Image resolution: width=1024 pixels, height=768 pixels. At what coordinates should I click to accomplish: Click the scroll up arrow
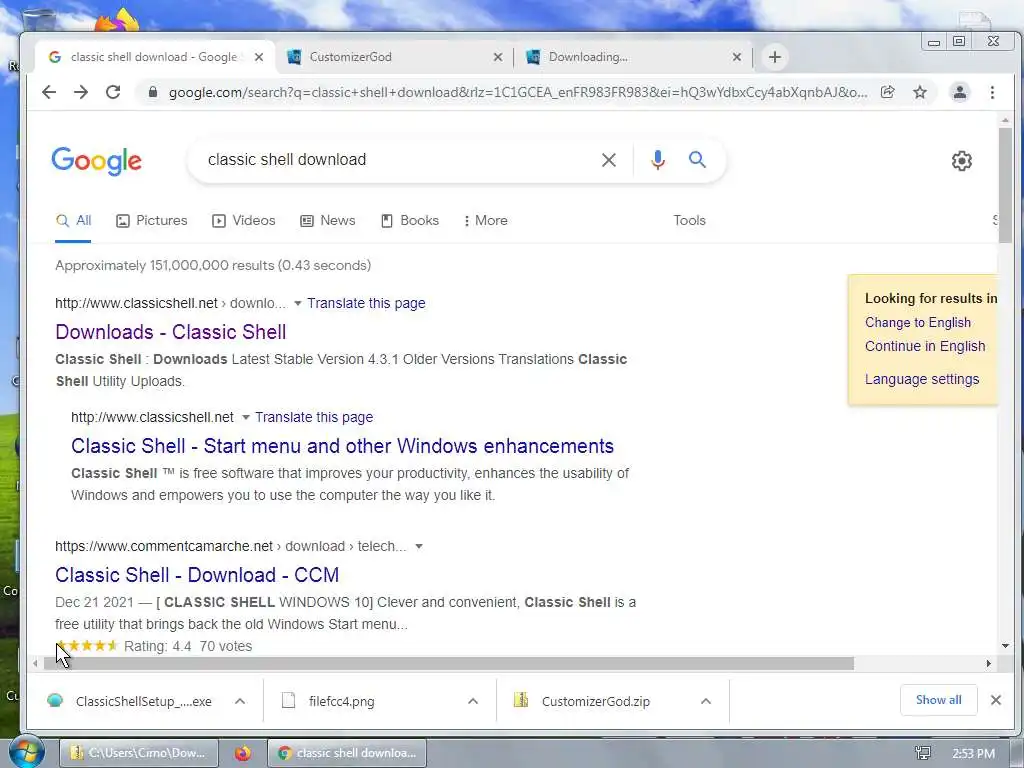(x=1005, y=120)
